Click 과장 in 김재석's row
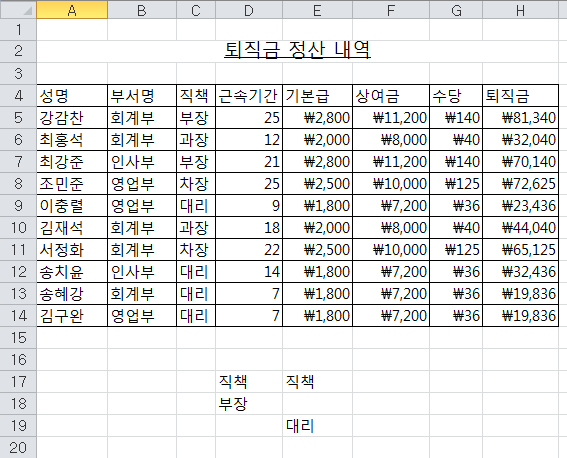This screenshot has height=458, width=567. tap(196, 228)
